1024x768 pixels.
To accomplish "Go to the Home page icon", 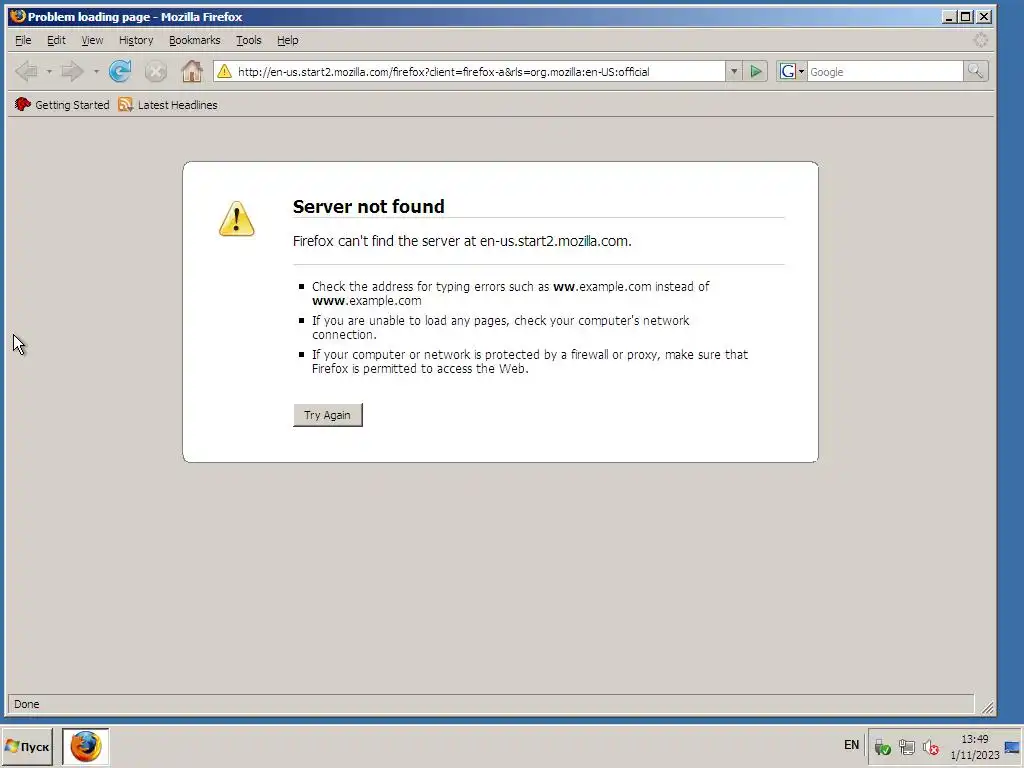I will 191,71.
